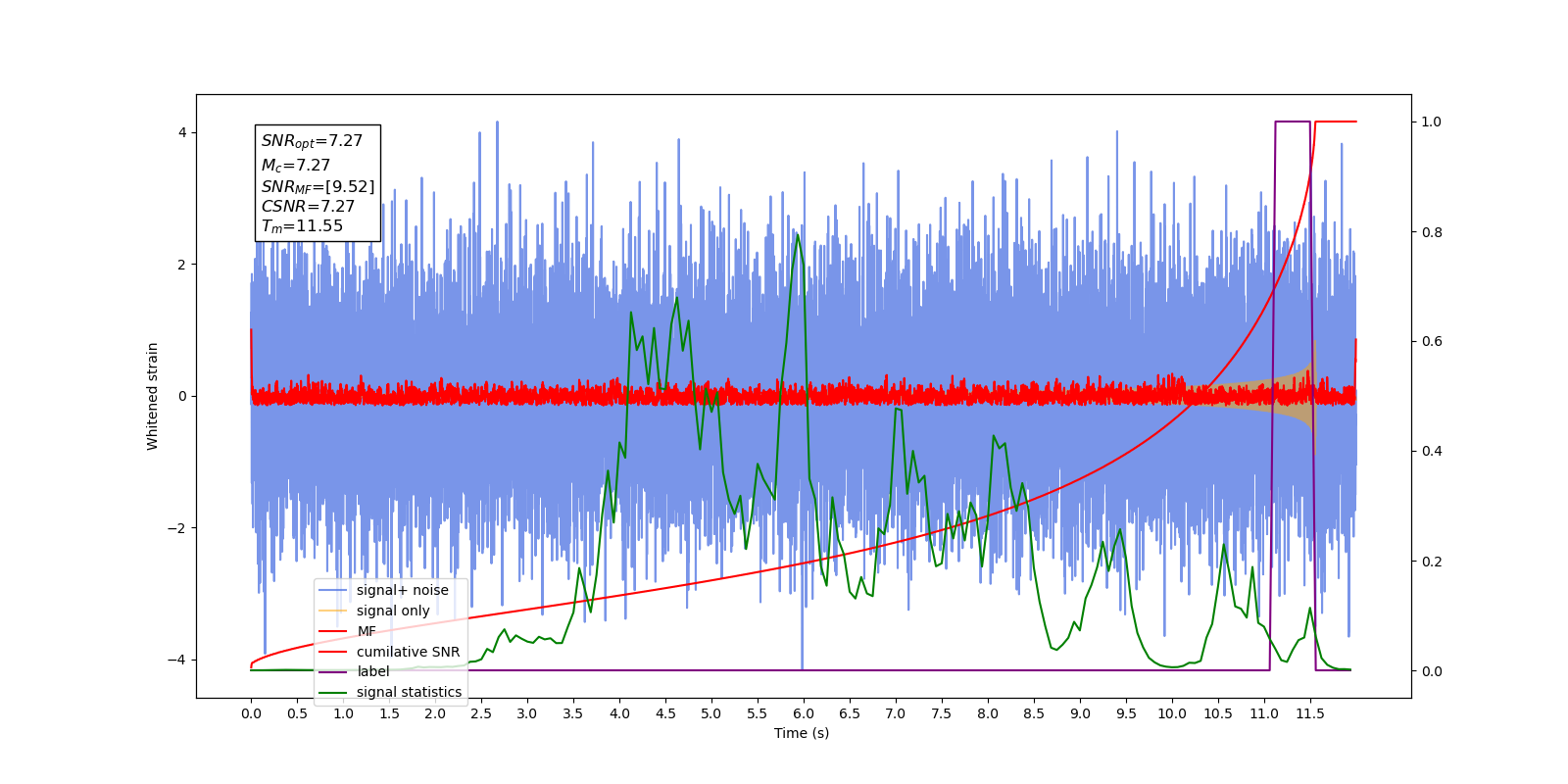Click the 4.5 x-axis tick label

(665, 713)
